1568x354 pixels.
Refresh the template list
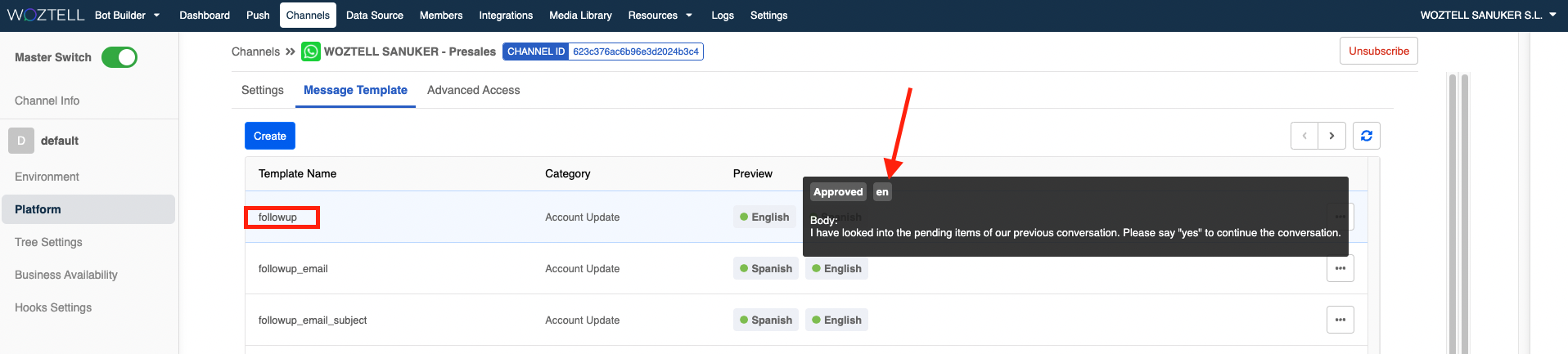pyautogui.click(x=1367, y=136)
